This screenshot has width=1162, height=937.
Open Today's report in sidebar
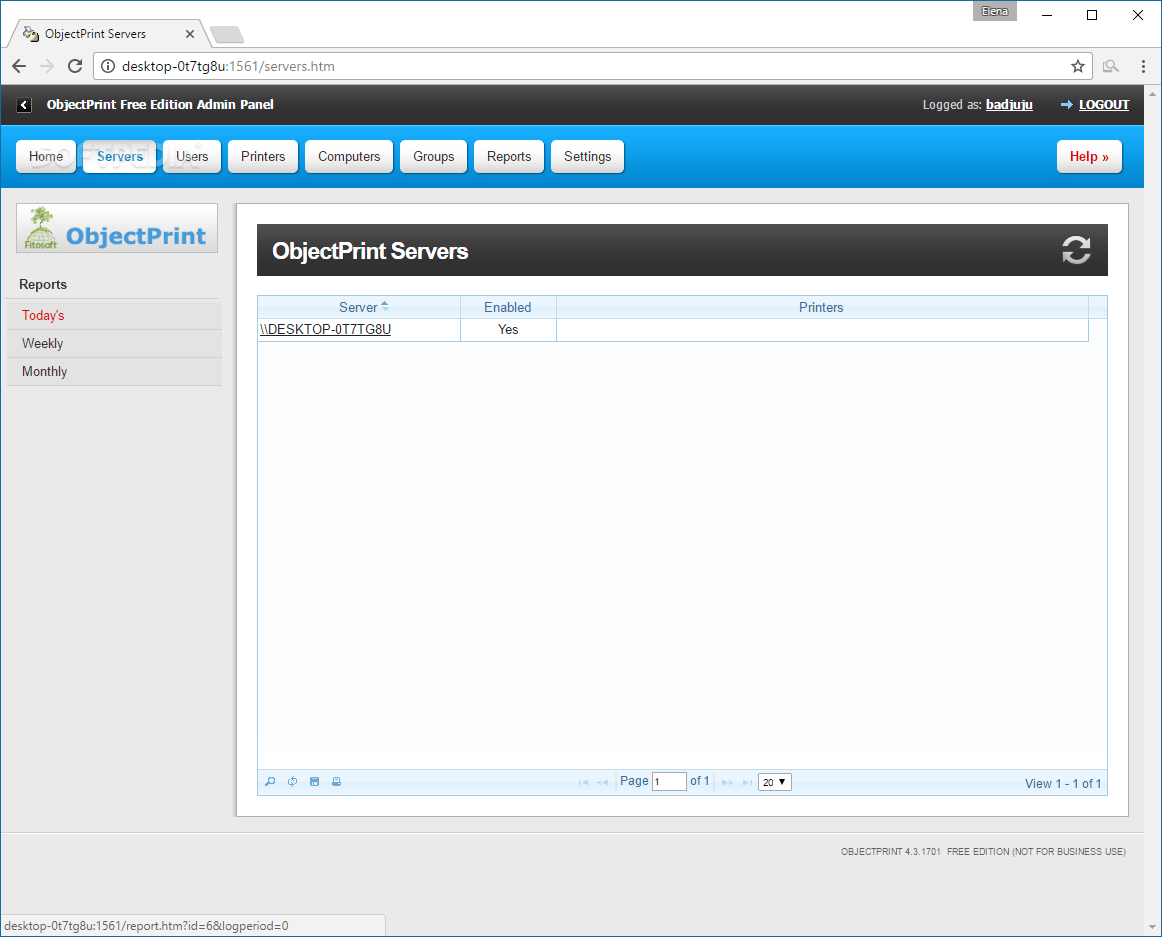point(114,316)
